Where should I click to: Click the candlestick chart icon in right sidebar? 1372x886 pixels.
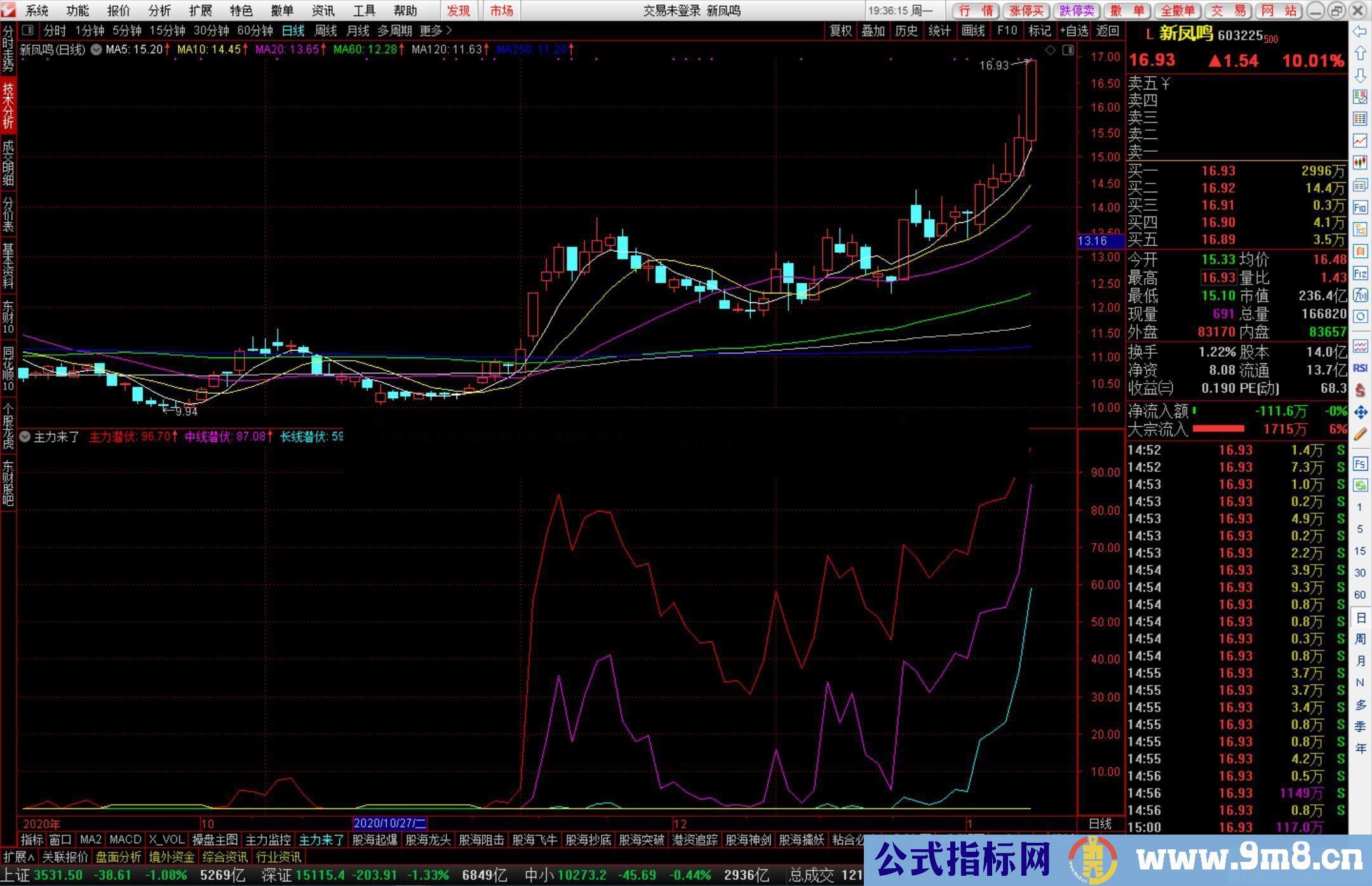tap(1360, 163)
